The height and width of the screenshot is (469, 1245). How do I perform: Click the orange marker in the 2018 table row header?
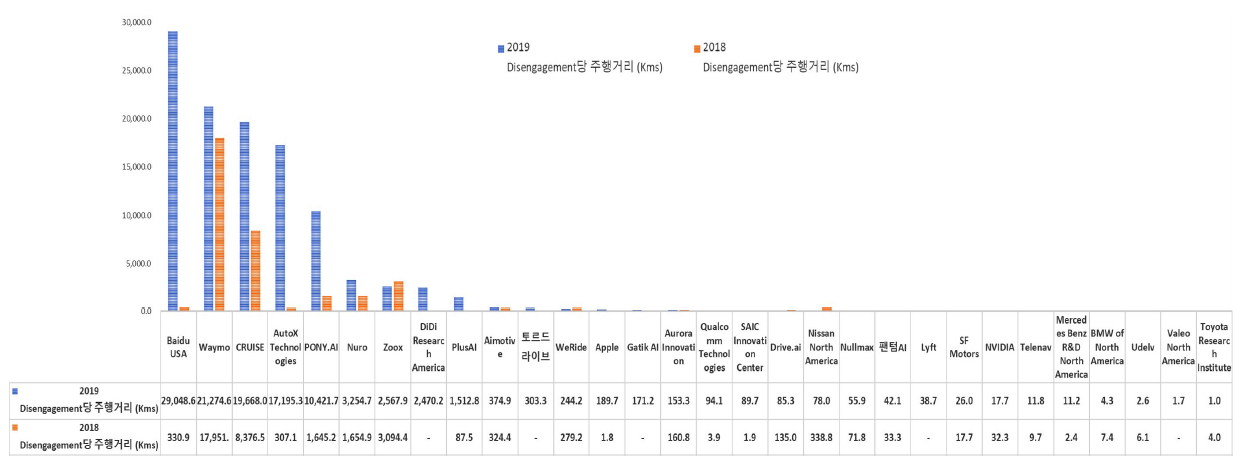(13, 425)
